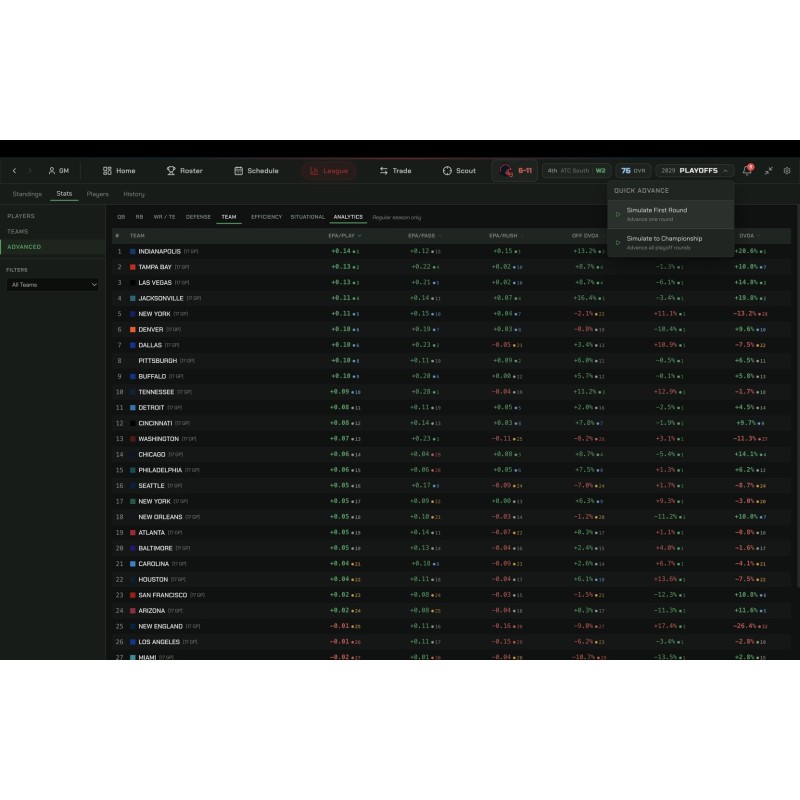
Task: Select the QB stats tab
Action: point(121,217)
